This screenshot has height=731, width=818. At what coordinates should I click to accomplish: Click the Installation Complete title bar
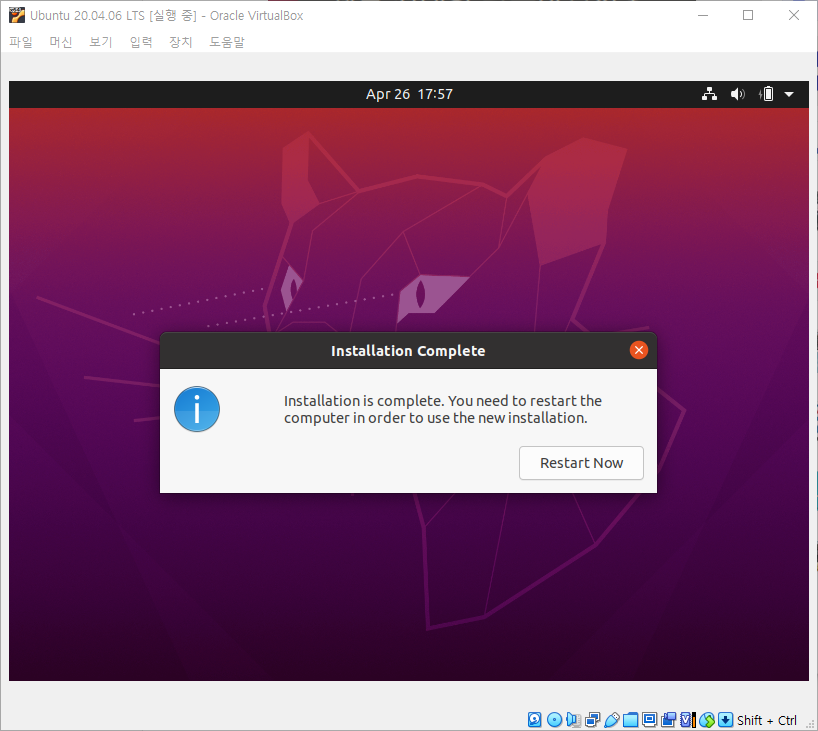click(x=408, y=351)
